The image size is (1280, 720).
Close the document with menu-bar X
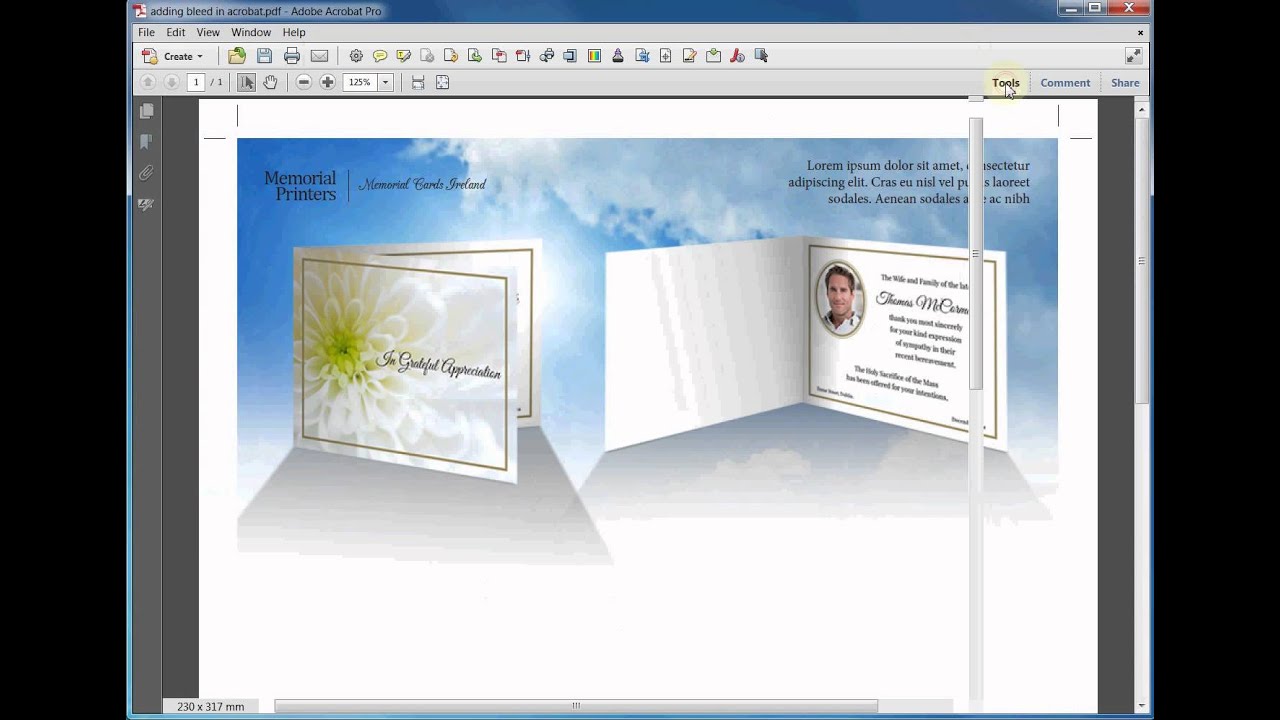tap(1140, 32)
